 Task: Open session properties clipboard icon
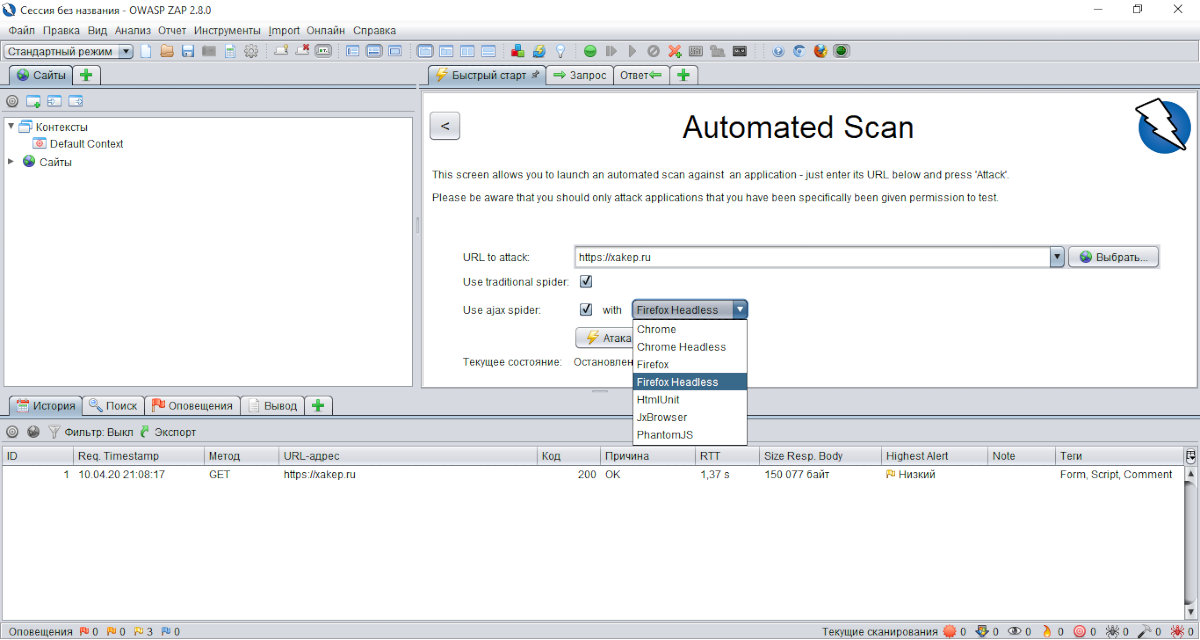(230, 51)
